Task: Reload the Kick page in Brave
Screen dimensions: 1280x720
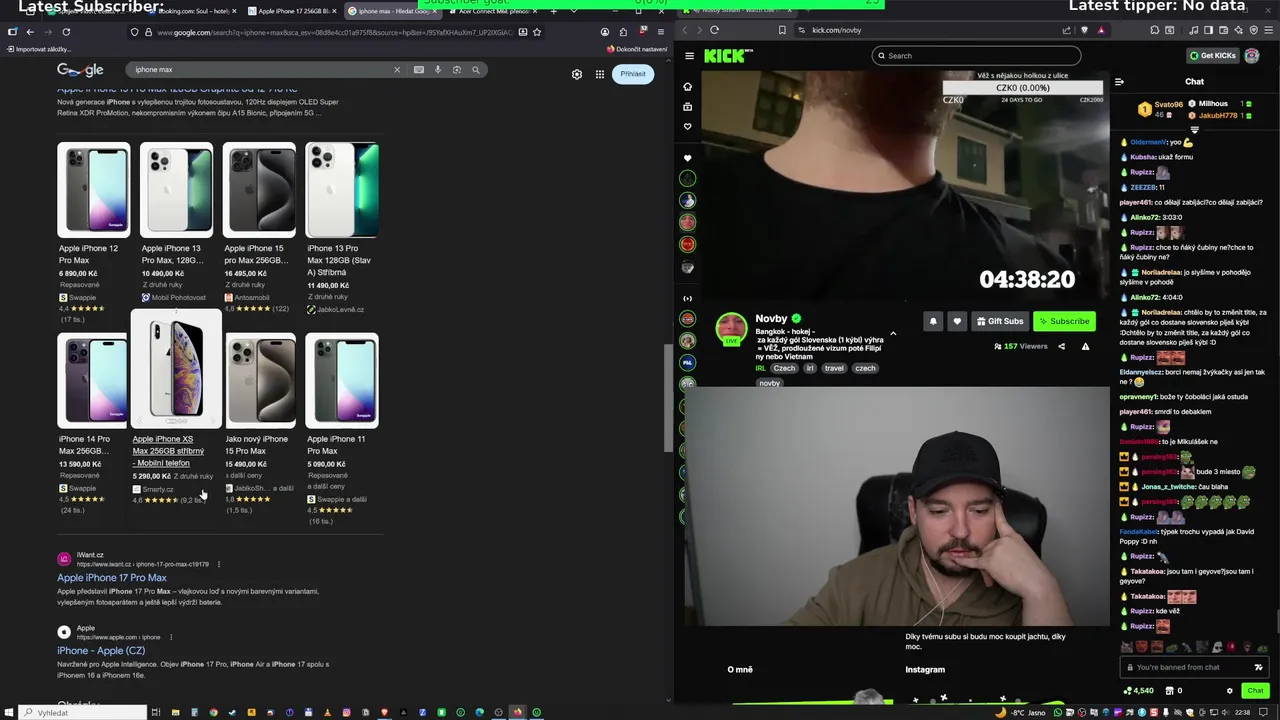Action: pyautogui.click(x=714, y=30)
